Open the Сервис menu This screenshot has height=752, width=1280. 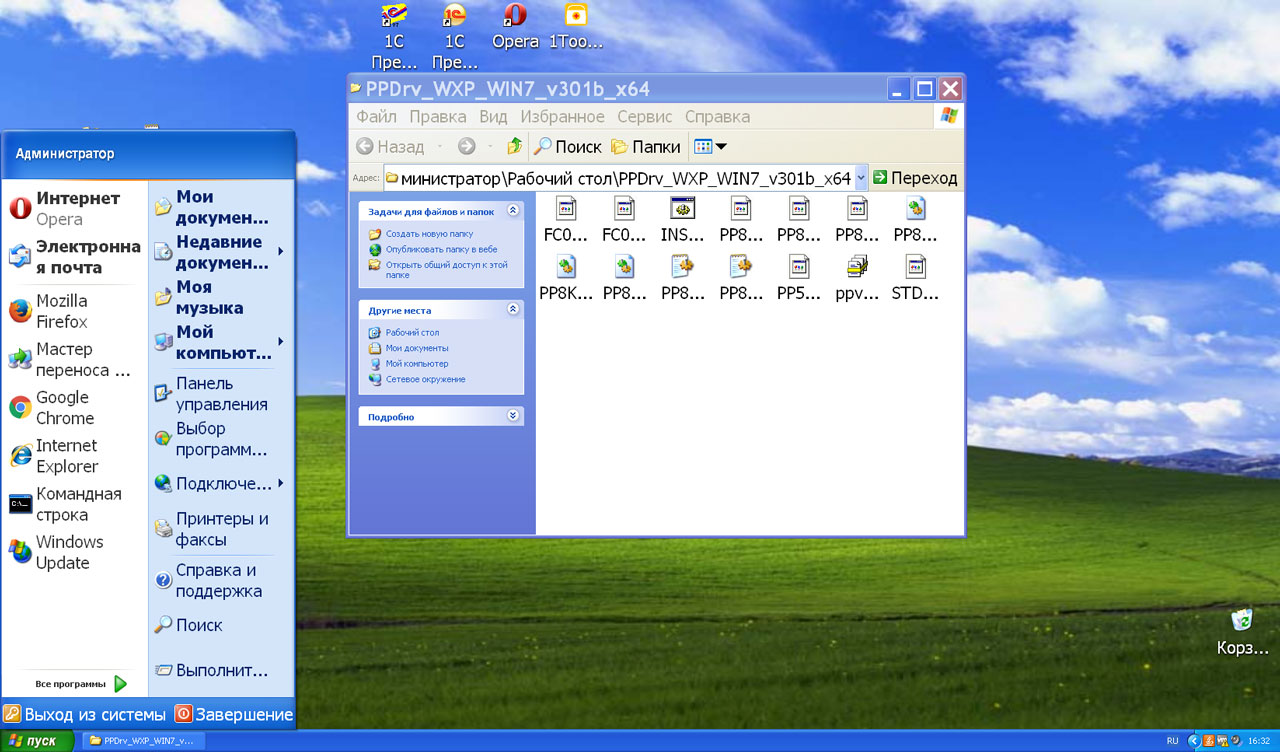pos(644,117)
